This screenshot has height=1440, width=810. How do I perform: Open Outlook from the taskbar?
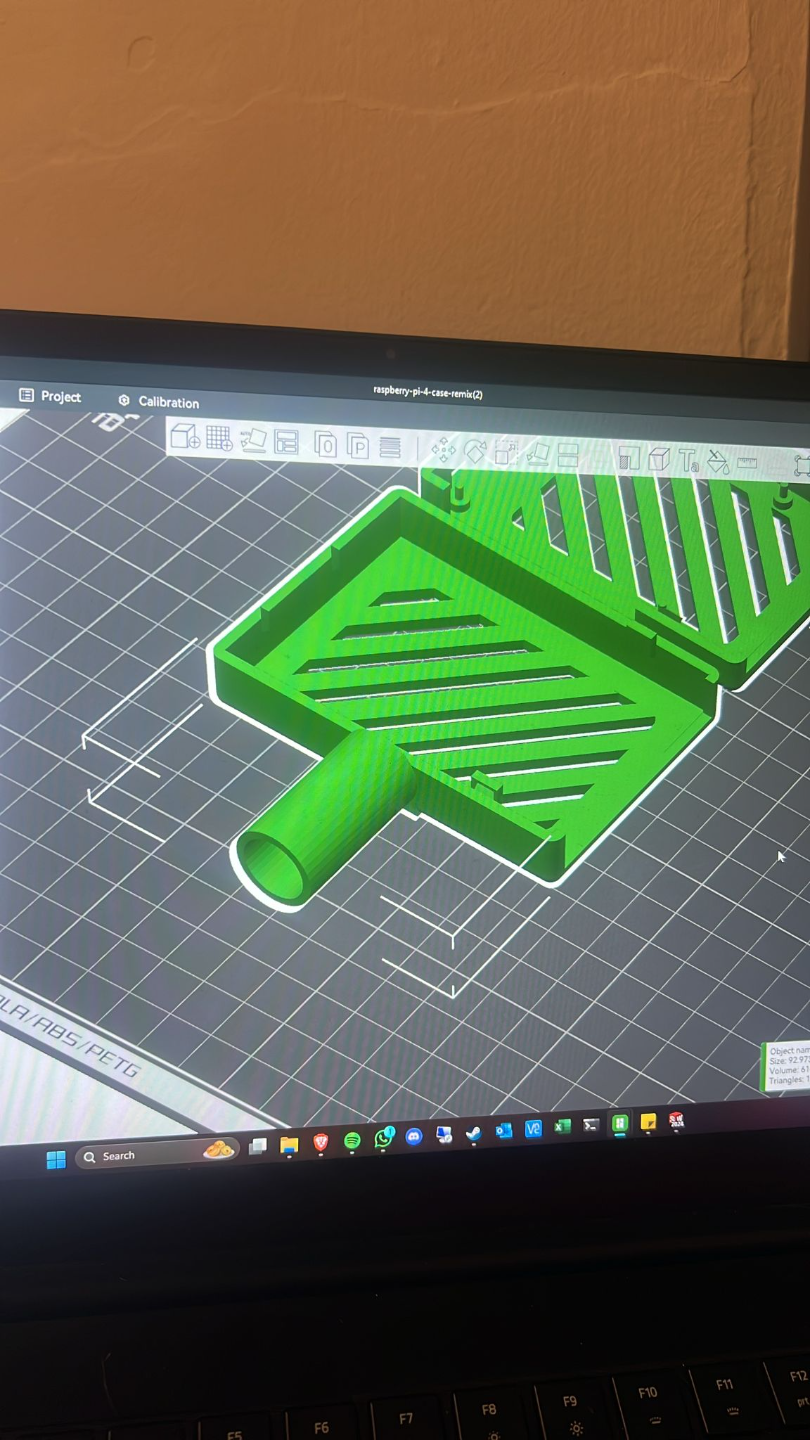coord(504,1130)
